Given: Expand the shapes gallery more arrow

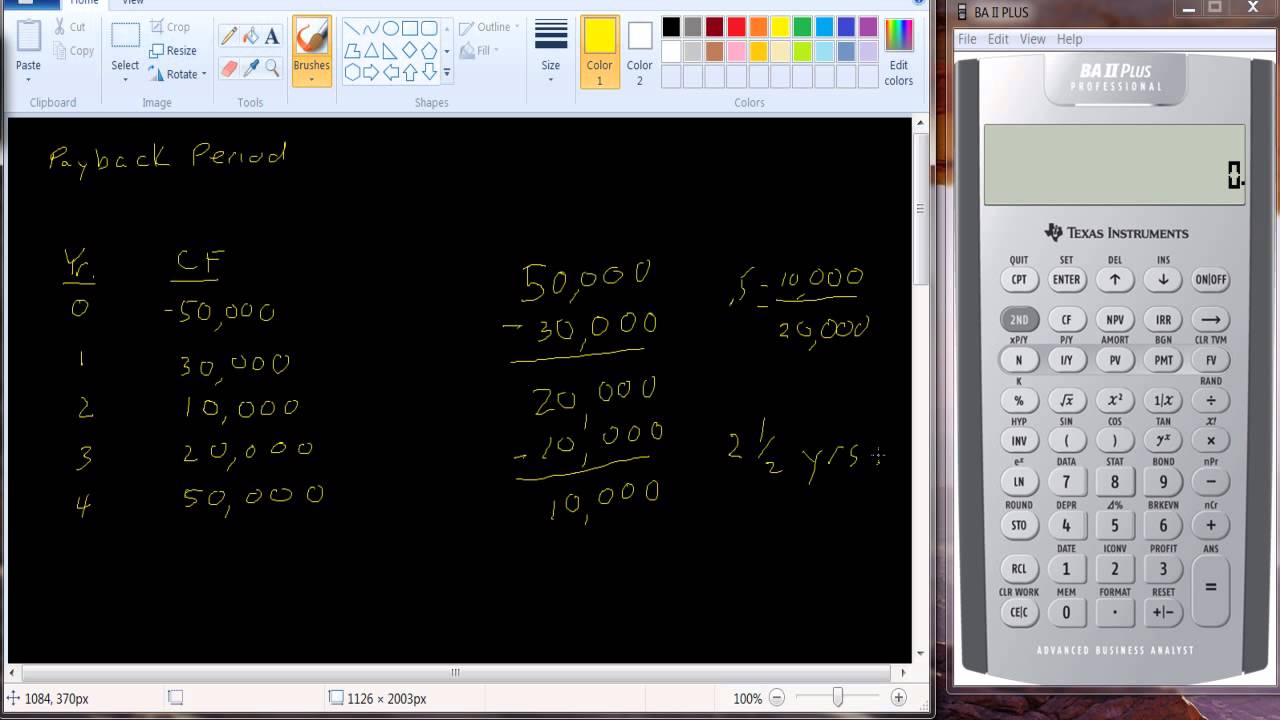Looking at the screenshot, I should (447, 73).
